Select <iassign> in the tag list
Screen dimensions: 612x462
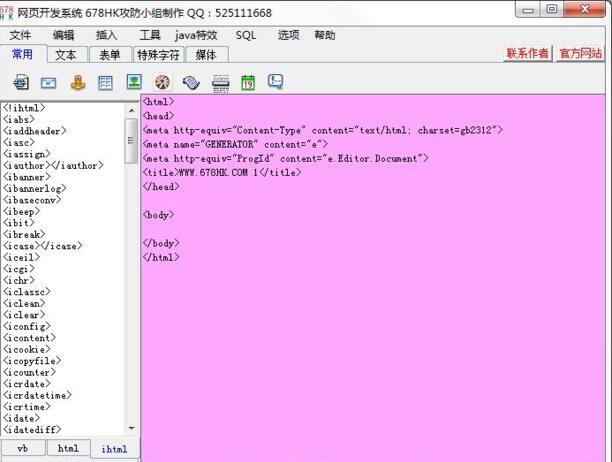click(27, 154)
